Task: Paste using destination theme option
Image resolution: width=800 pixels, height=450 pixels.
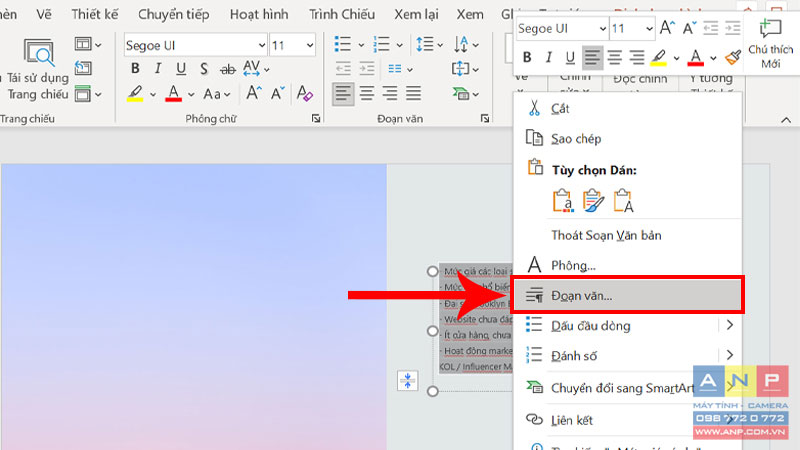Action: coord(562,201)
